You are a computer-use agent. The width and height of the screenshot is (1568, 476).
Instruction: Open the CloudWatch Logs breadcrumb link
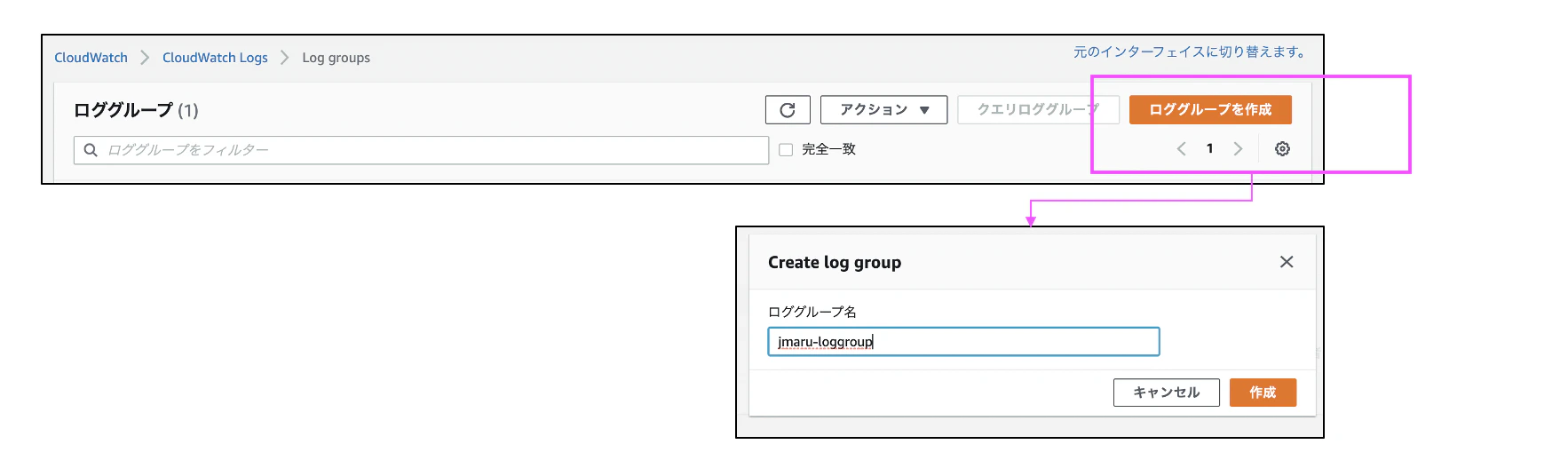click(x=215, y=58)
